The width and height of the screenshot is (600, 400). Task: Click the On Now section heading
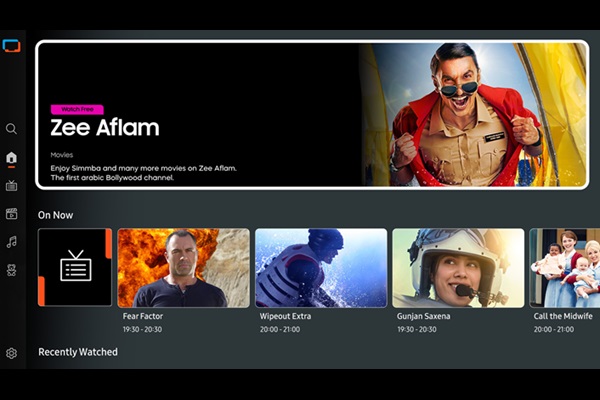[55, 215]
